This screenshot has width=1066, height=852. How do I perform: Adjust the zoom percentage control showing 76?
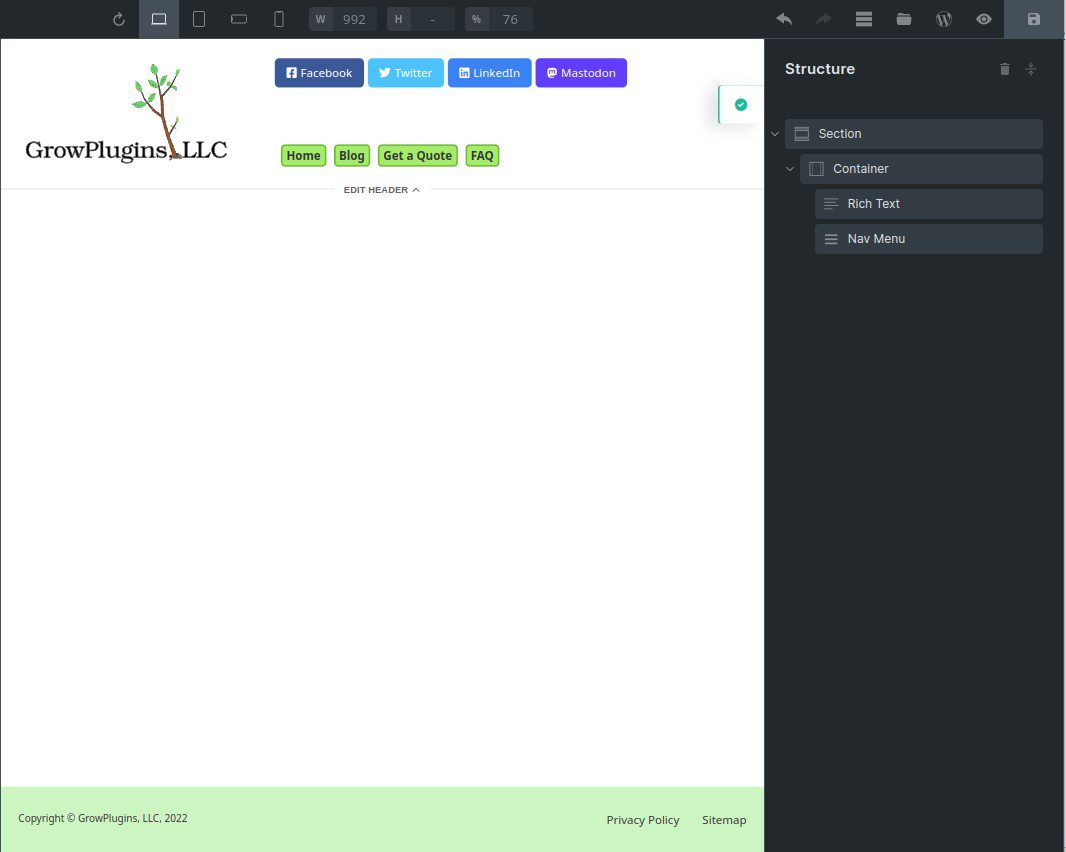click(510, 18)
